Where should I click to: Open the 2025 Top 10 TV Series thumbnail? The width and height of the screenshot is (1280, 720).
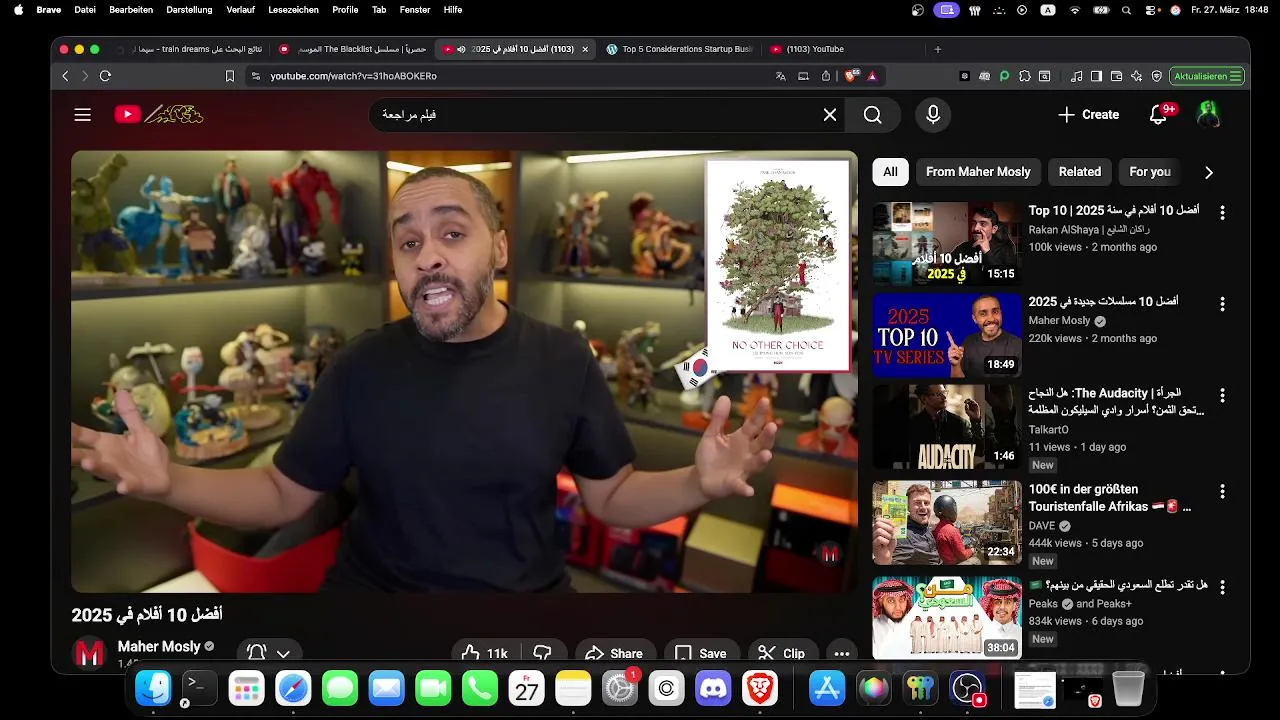pos(947,335)
